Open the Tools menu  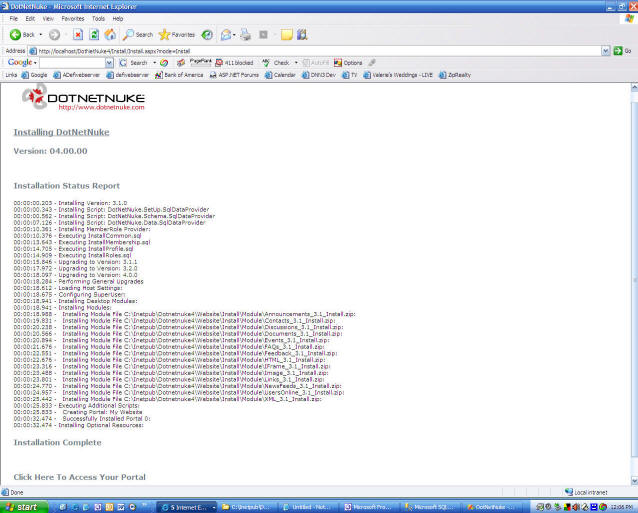pyautogui.click(x=98, y=18)
